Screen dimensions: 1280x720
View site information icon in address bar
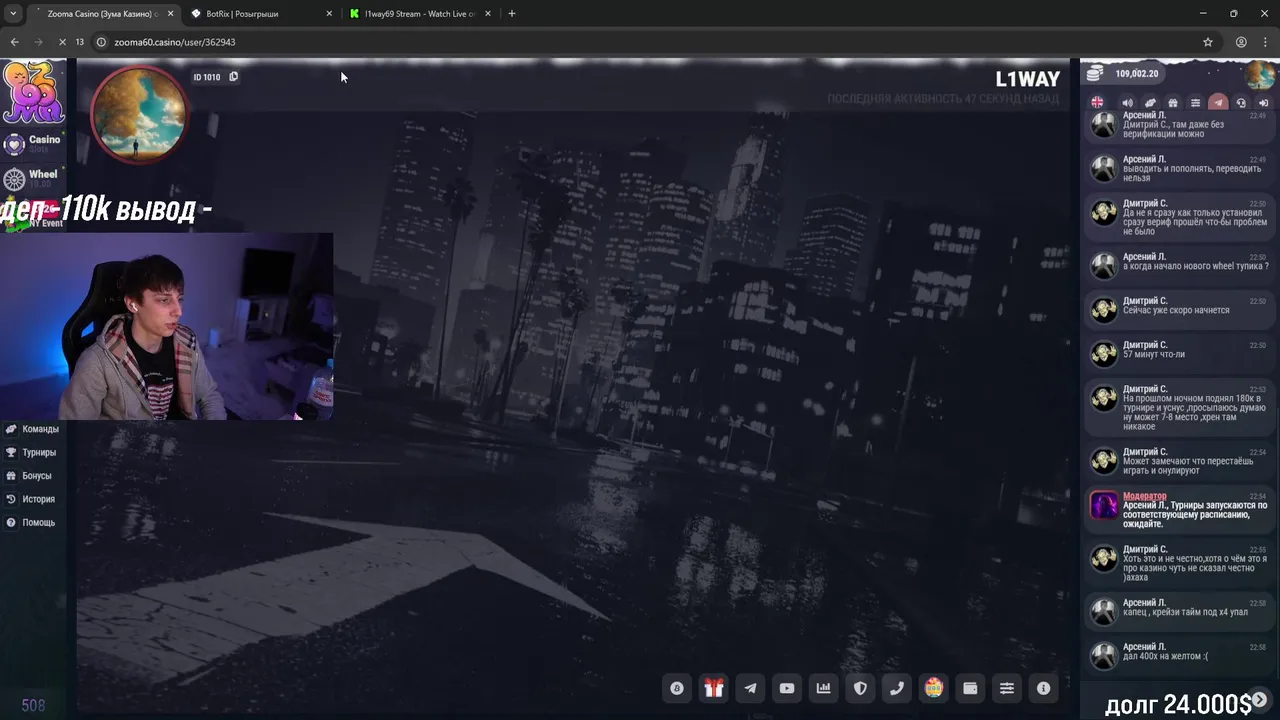pyautogui.click(x=101, y=42)
